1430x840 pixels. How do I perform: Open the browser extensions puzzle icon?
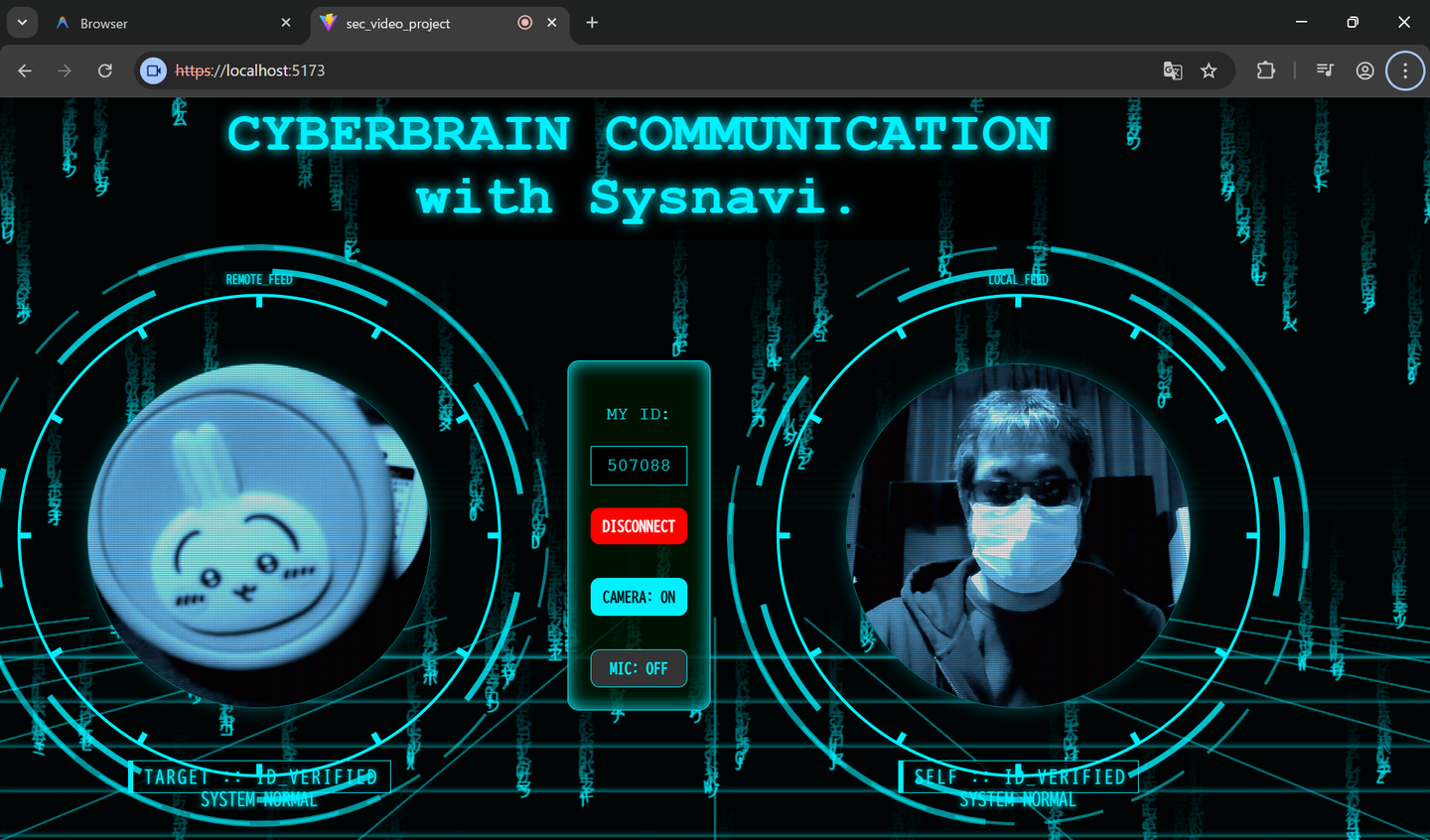1265,70
